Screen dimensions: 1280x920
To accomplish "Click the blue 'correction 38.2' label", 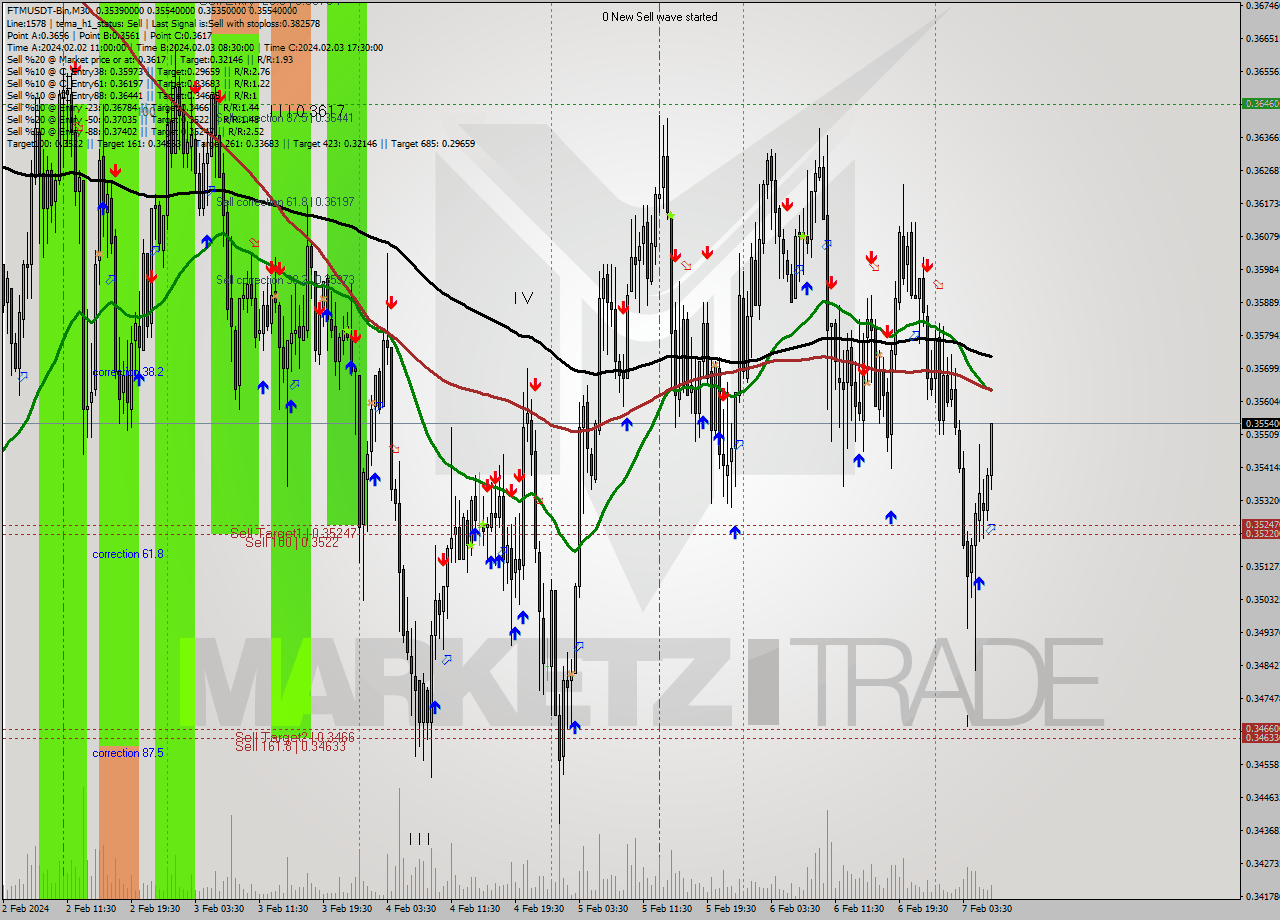I will coord(128,371).
